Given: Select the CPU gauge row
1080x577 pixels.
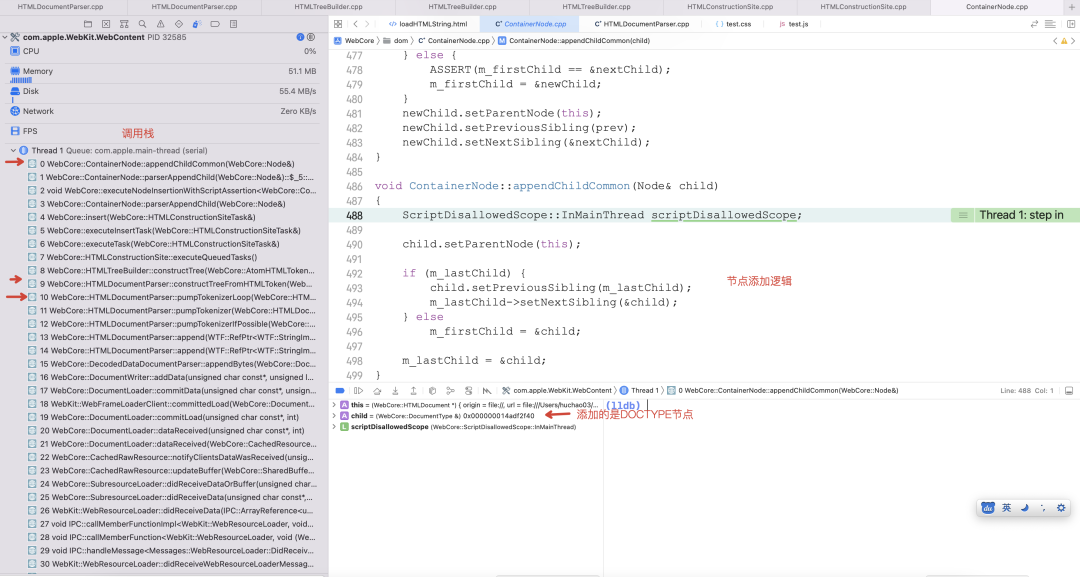Looking at the screenshot, I should click(163, 51).
